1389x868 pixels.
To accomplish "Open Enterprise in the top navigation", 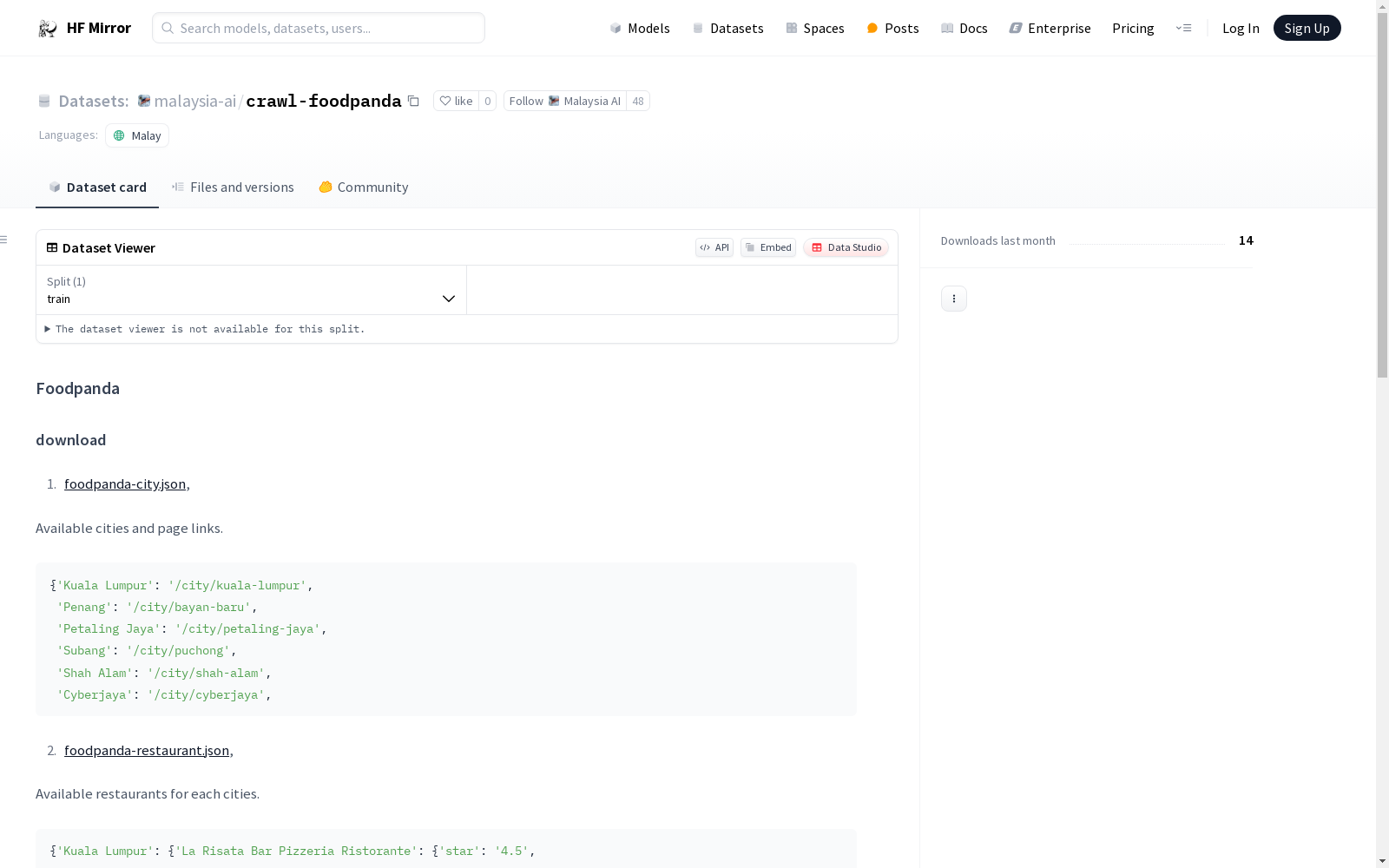I will click(x=1050, y=28).
